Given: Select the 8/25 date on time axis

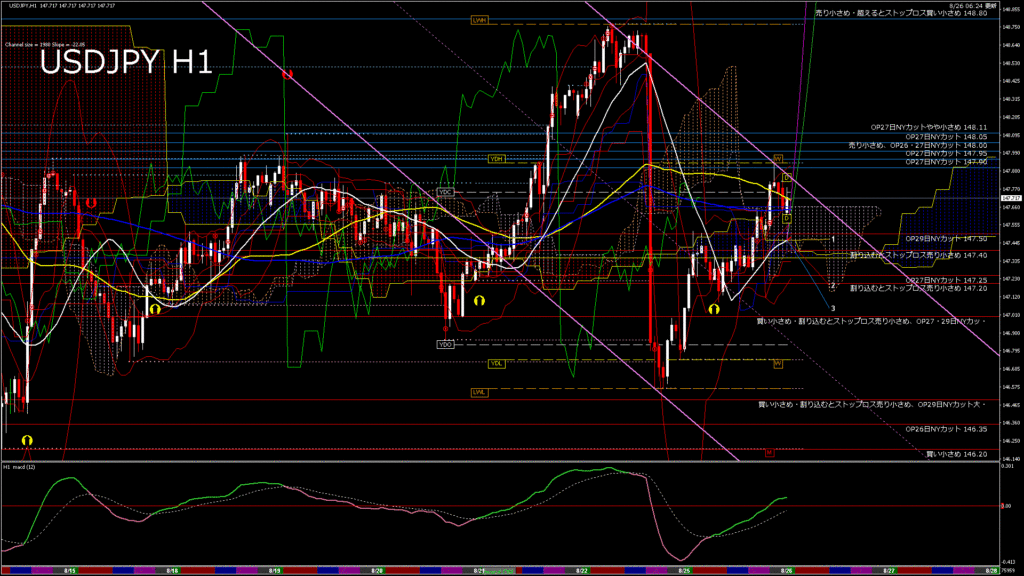Looking at the screenshot, I should [x=684, y=570].
